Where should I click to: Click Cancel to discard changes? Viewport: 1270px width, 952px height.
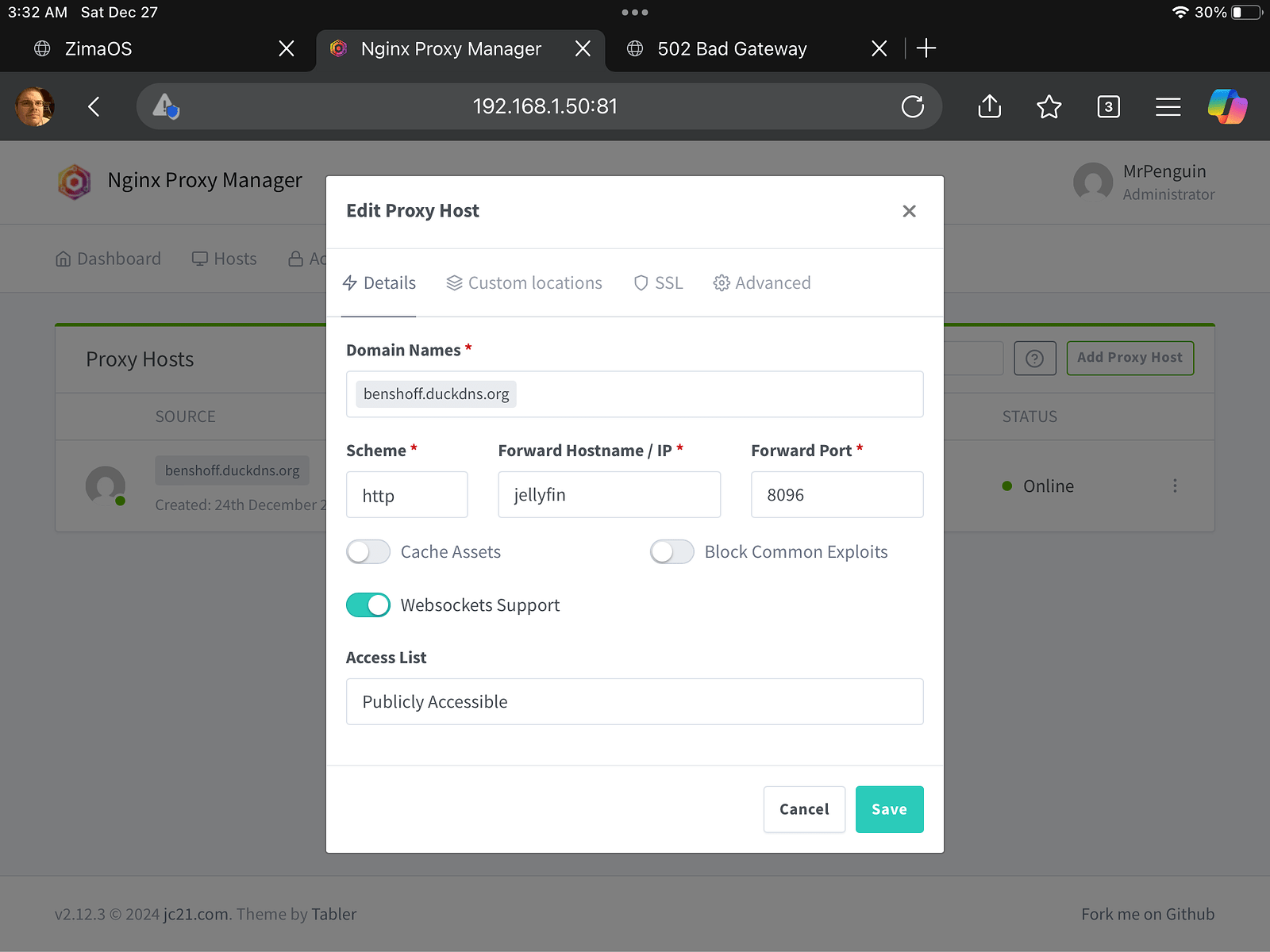tap(803, 809)
